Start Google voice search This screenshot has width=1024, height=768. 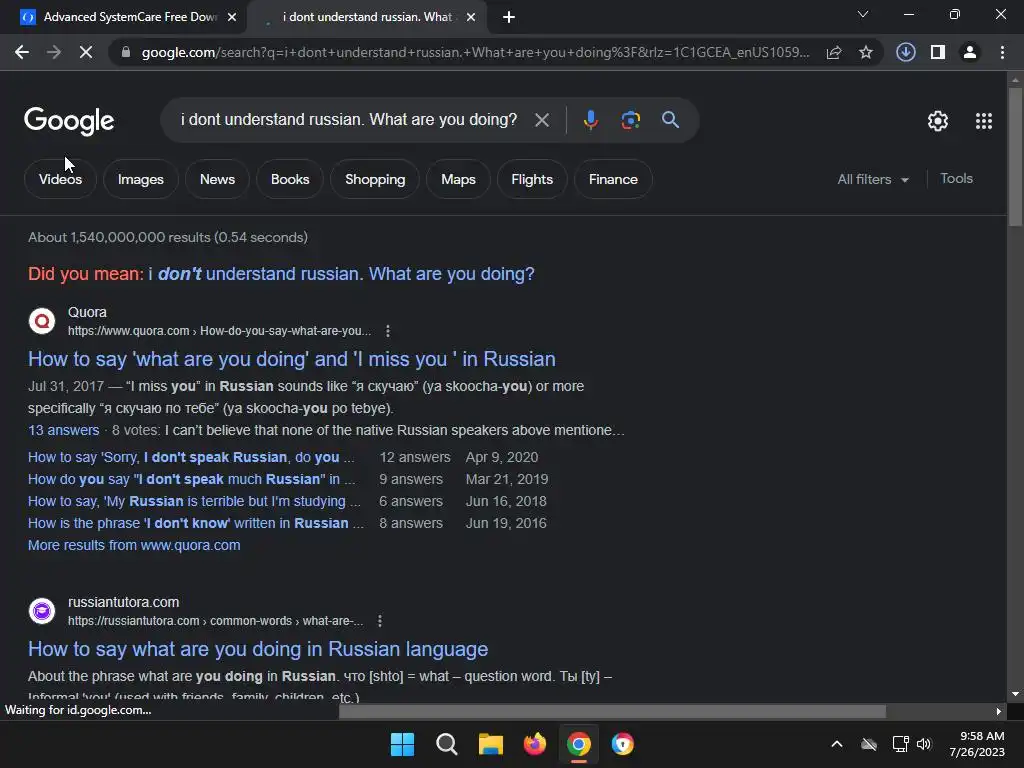[591, 120]
